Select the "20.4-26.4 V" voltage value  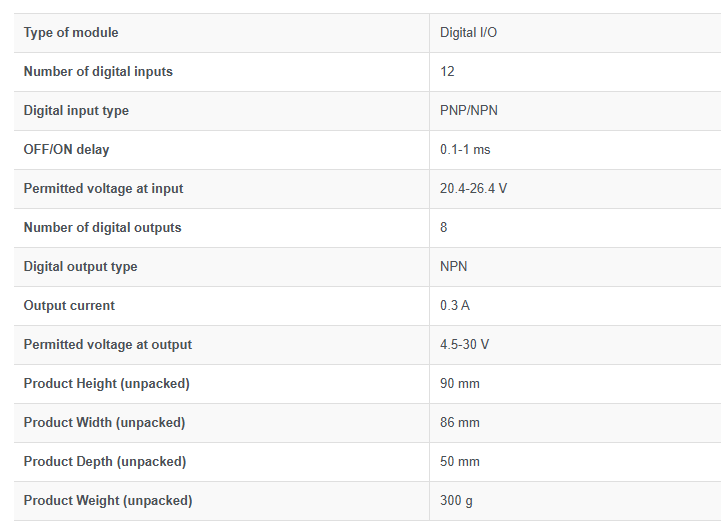click(x=473, y=189)
